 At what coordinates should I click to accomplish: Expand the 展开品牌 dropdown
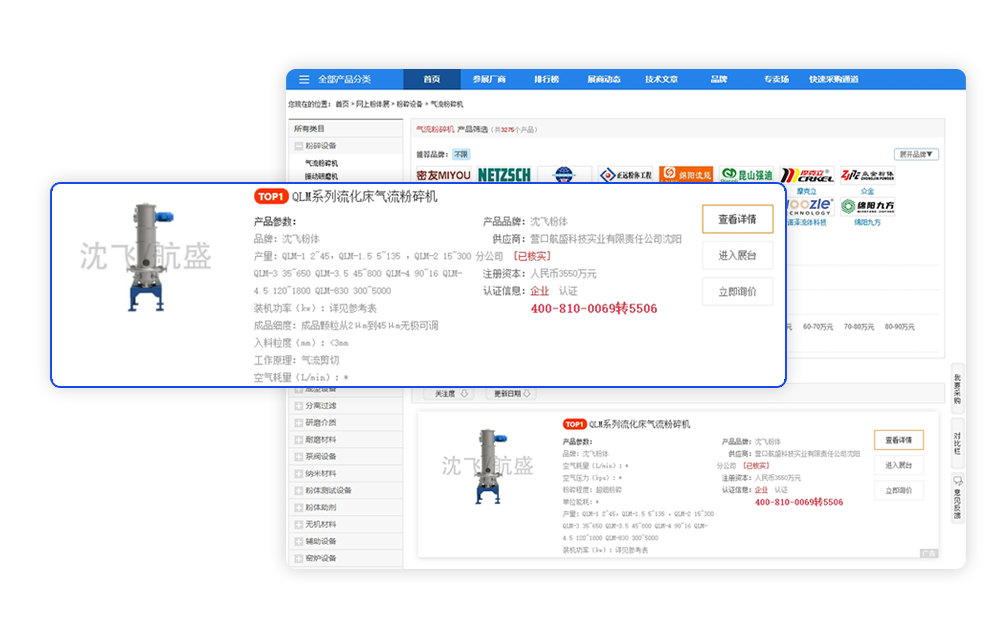point(916,154)
